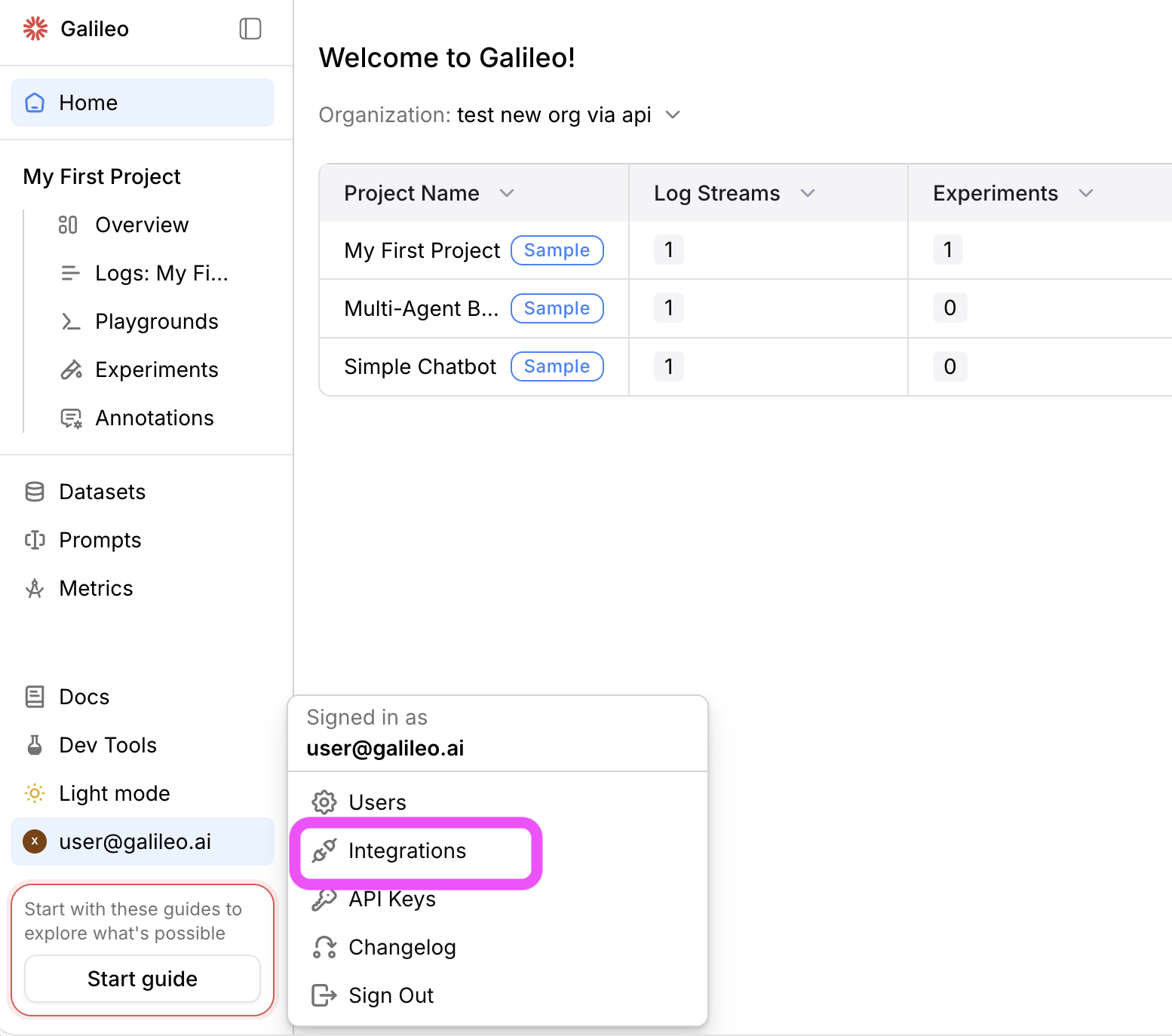Open the Organization dropdown for test new org
The height and width of the screenshot is (1036, 1172).
tap(673, 115)
